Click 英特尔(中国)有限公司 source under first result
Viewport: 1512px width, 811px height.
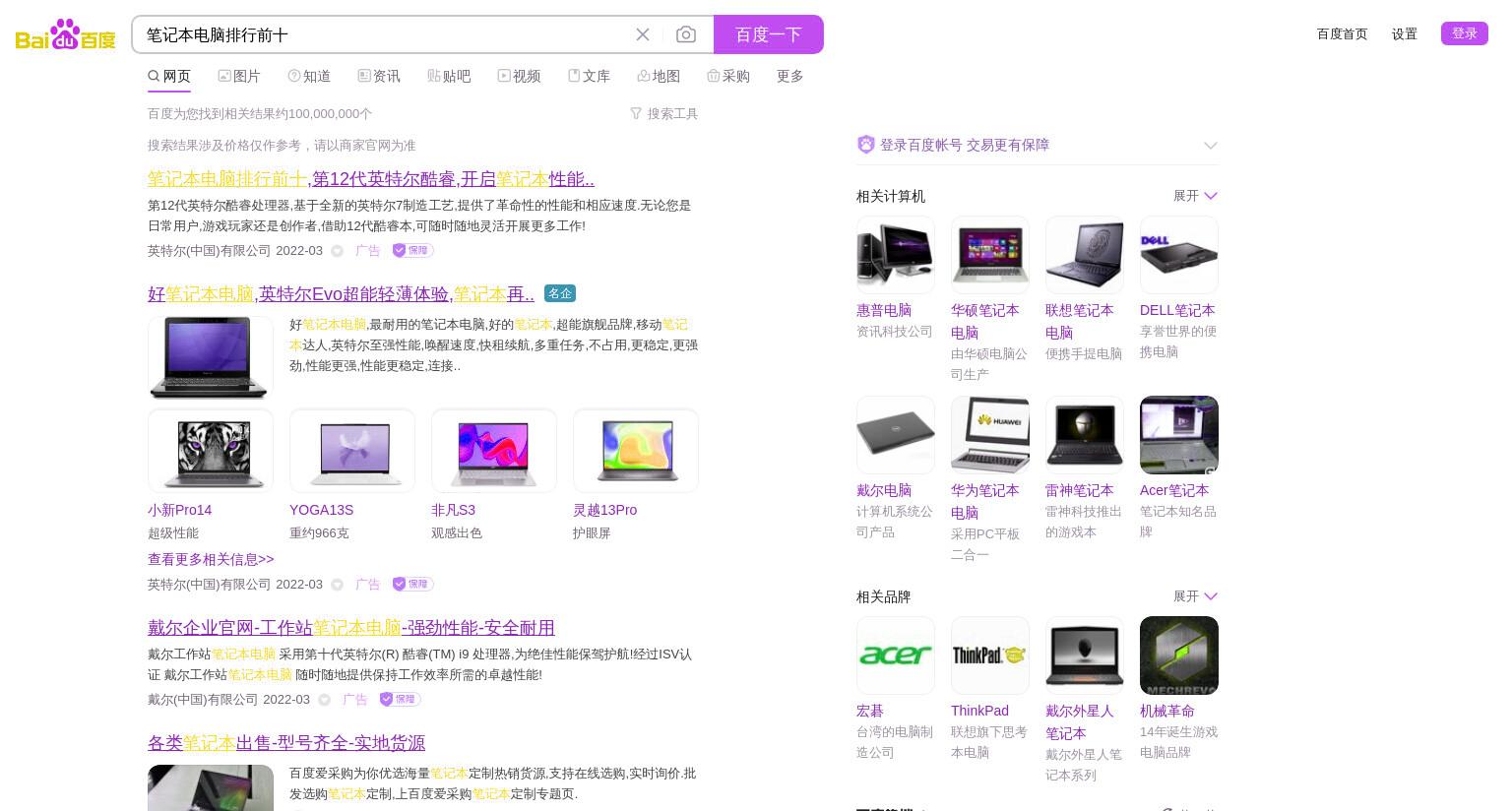pos(209,251)
